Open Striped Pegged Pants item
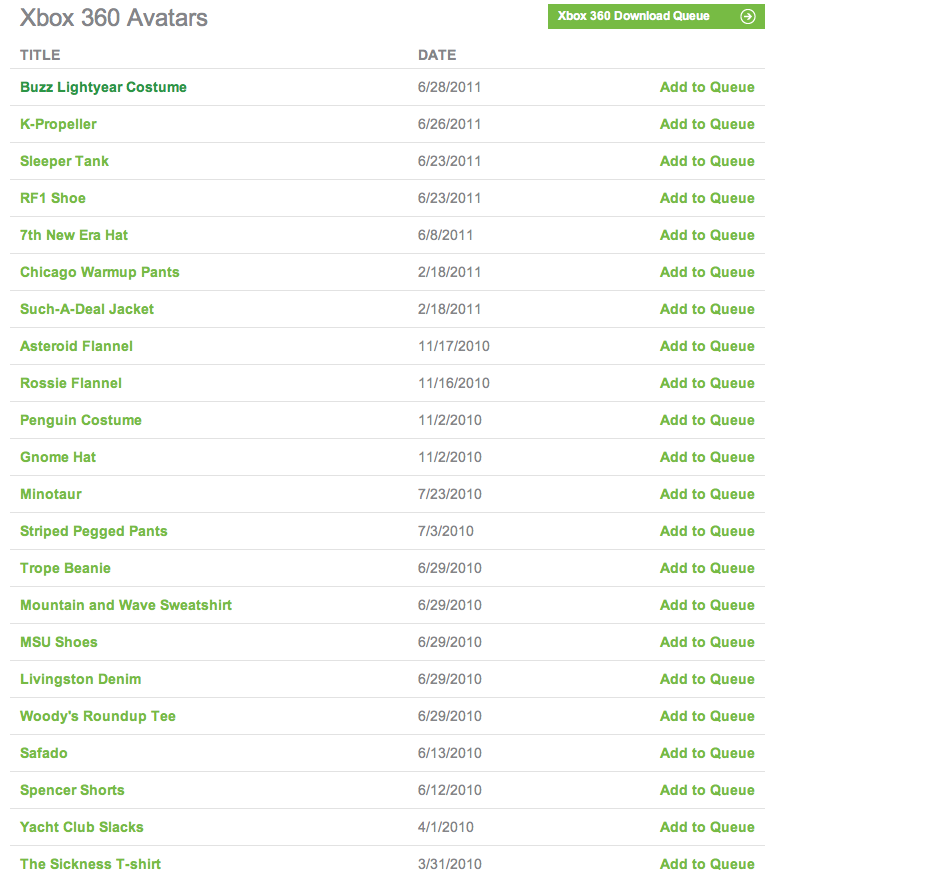This screenshot has height=874, width=933. point(93,531)
